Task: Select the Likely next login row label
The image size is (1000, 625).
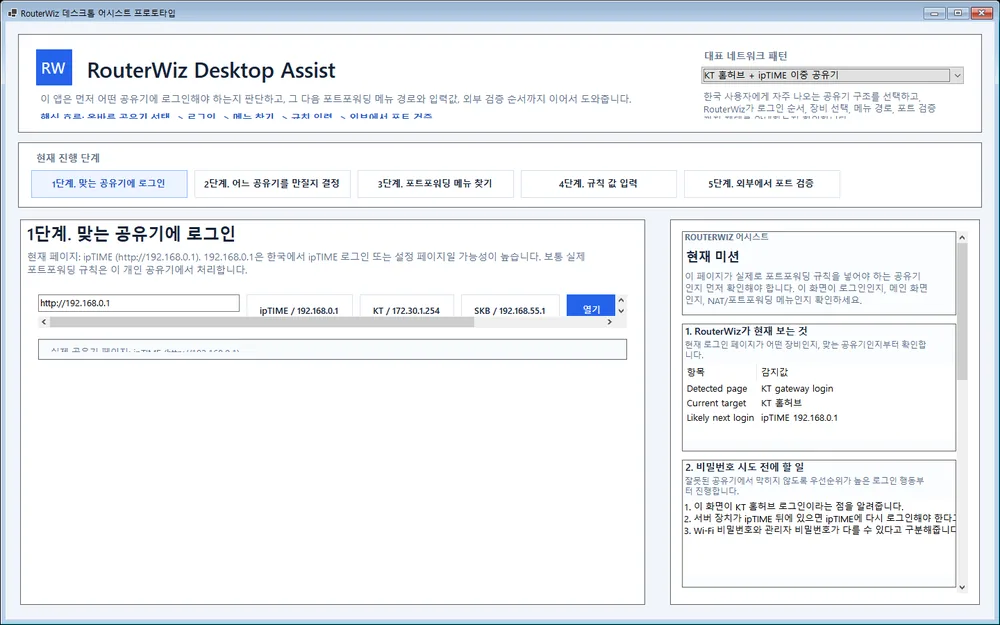Action: 720,418
